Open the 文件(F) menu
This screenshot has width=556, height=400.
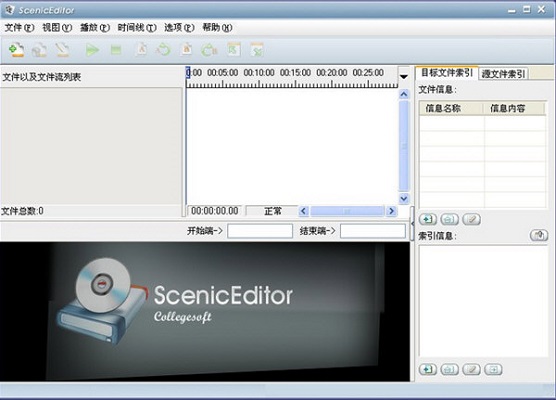pos(20,27)
